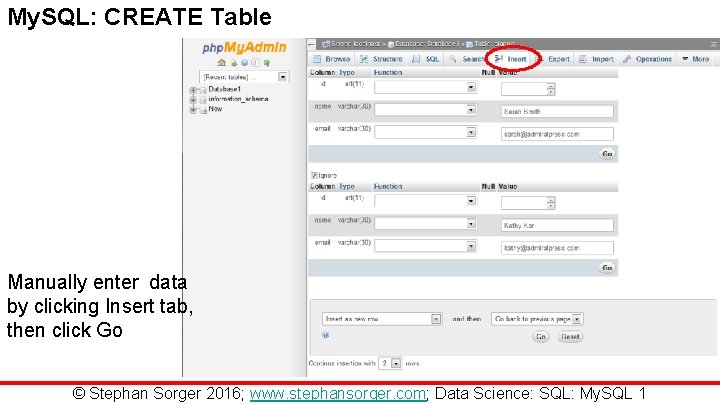The height and width of the screenshot is (405, 720).
Task: Click the collapse-top icon at the breadcrumb's right end
Action: 714,44
